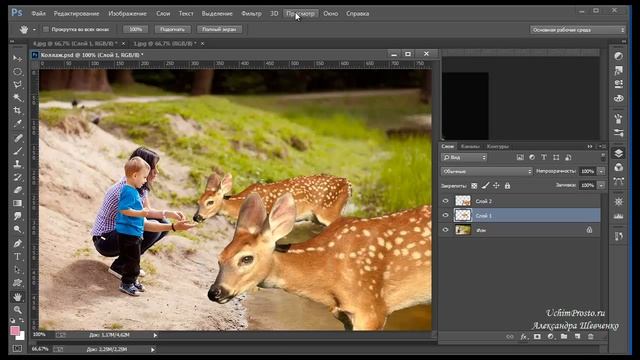This screenshot has width=640, height=360.
Task: Open the Hand tool preset picker arrow
Action: click(34, 29)
